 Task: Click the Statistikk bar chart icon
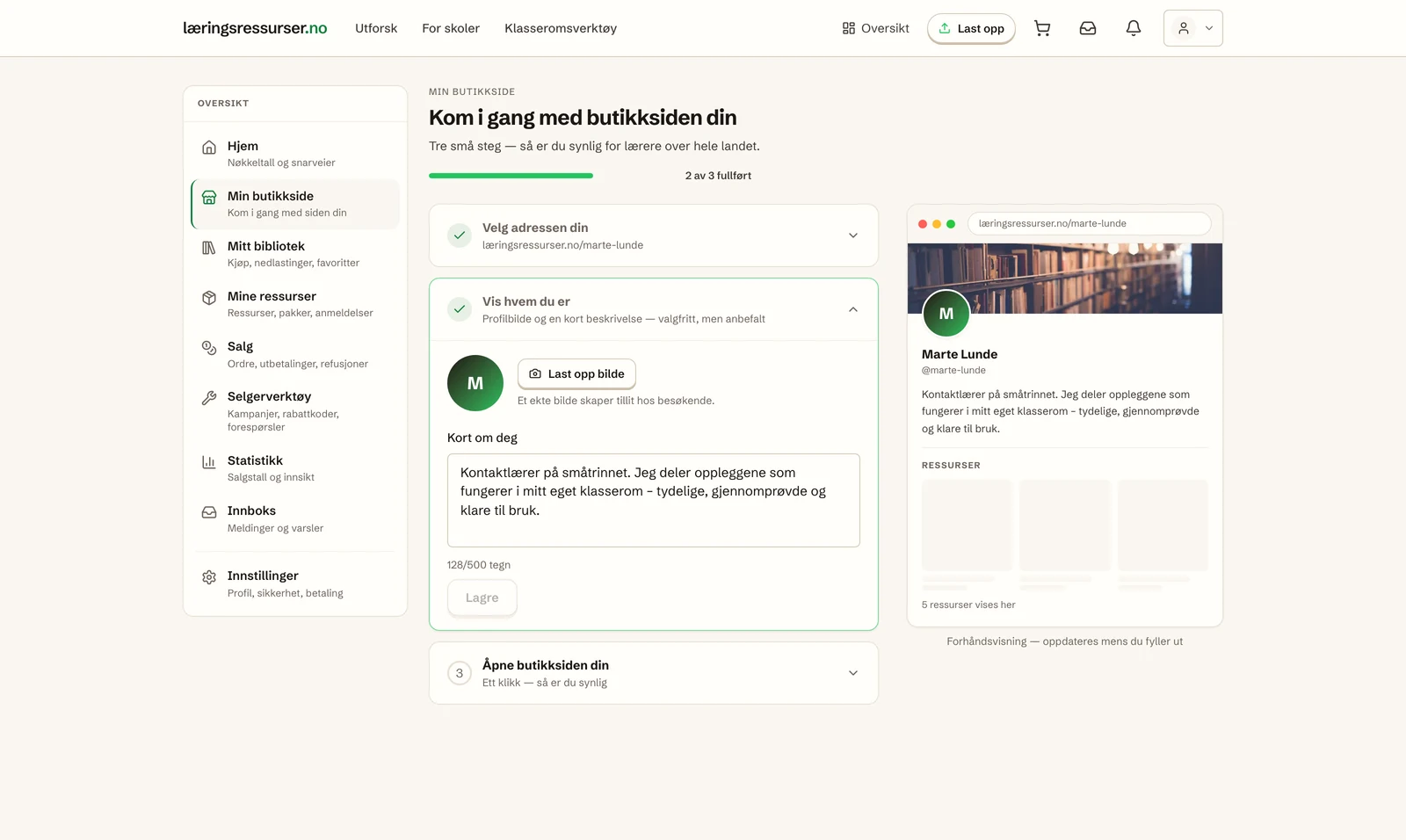click(x=209, y=461)
